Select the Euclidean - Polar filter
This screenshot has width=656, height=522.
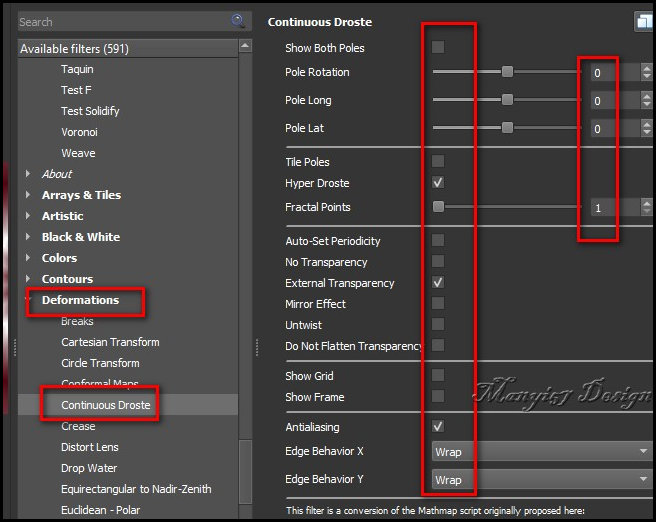coord(100,509)
